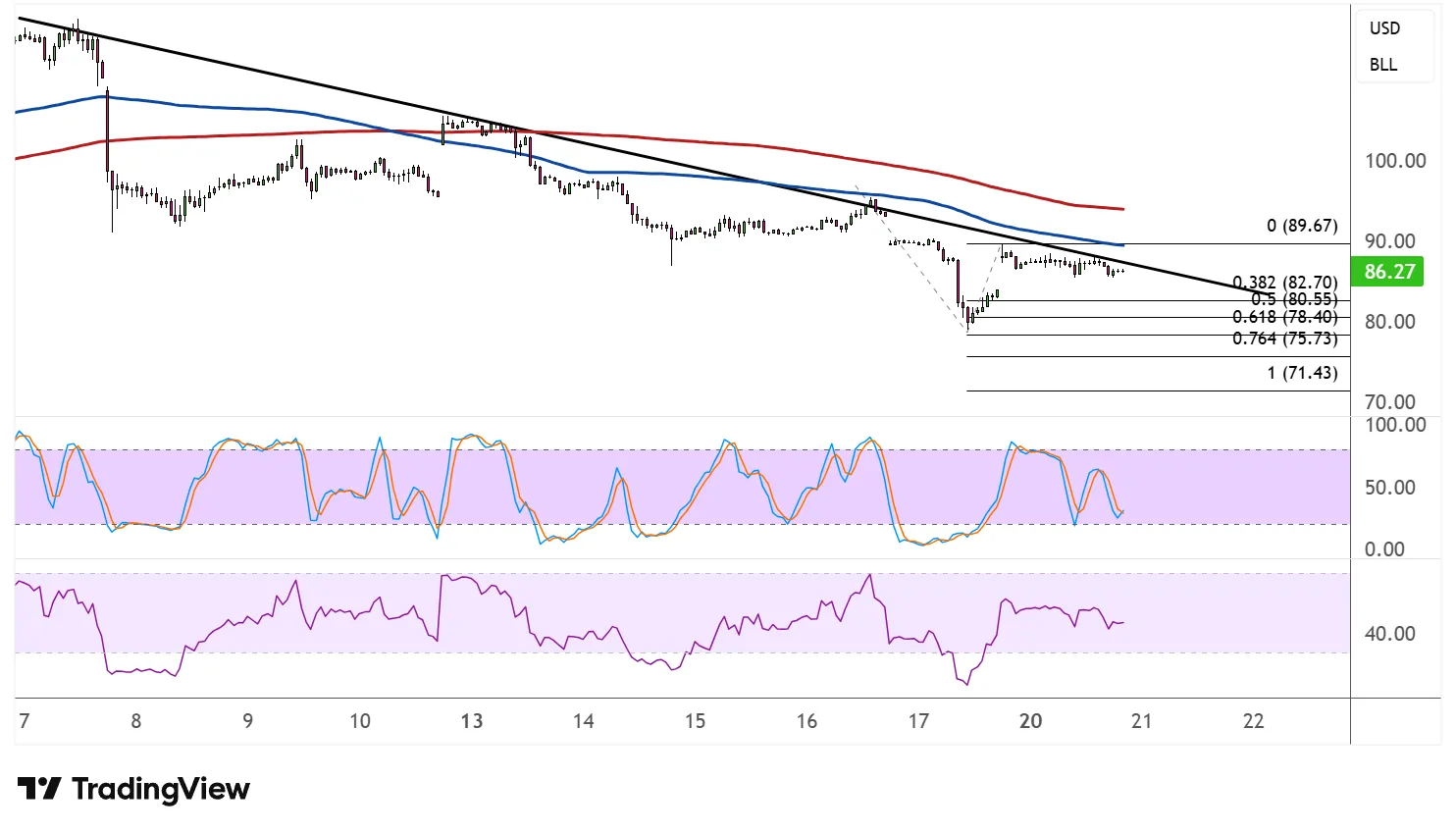Click the 70.00 price axis label
This screenshot has height=833, width=1456.
coord(1390,402)
